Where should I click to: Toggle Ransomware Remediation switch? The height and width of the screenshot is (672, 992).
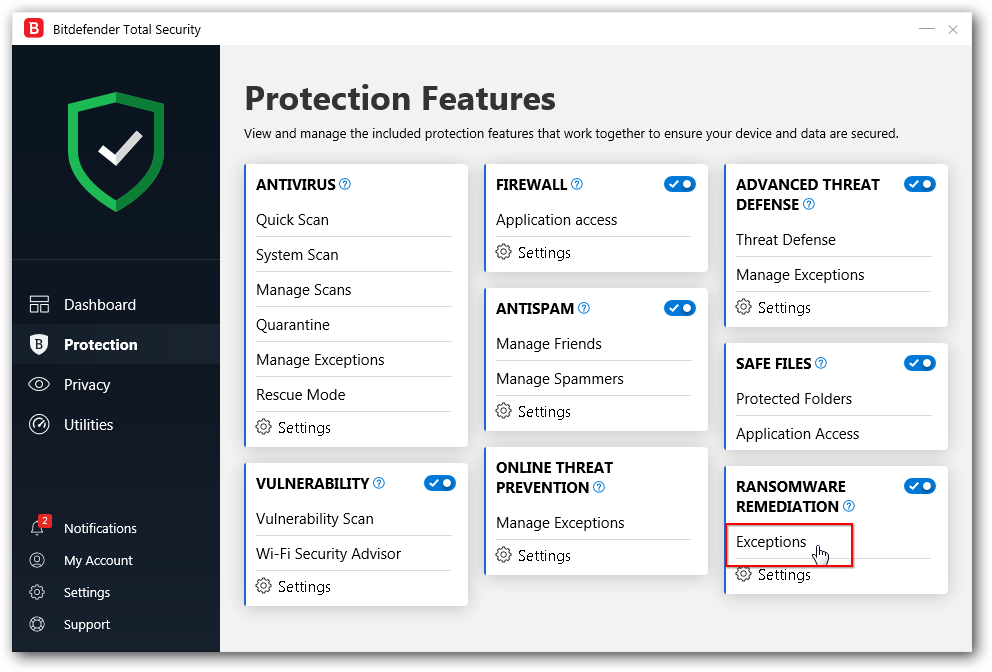click(920, 486)
